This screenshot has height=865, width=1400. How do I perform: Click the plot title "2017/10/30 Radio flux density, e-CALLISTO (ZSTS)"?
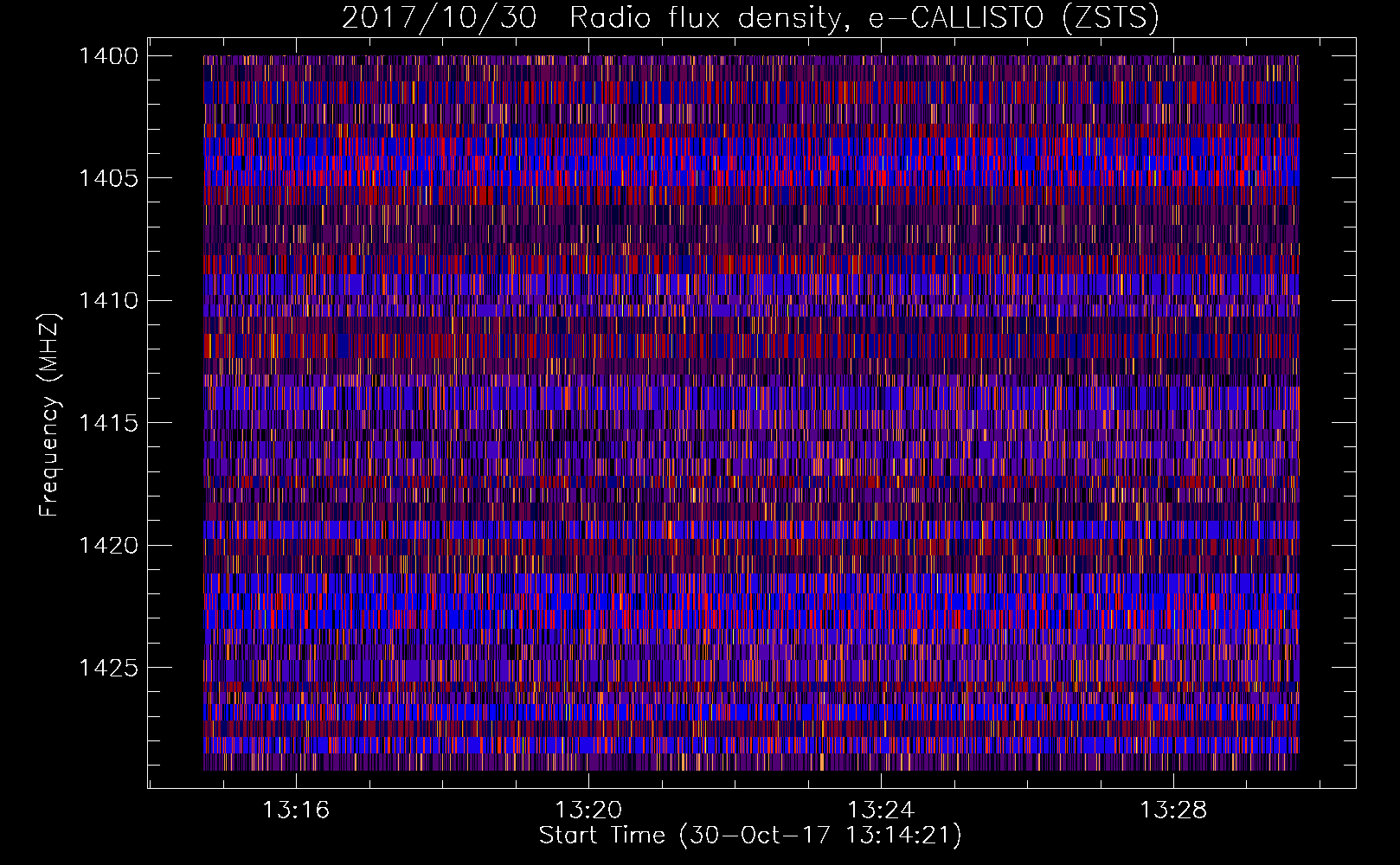[x=750, y=18]
